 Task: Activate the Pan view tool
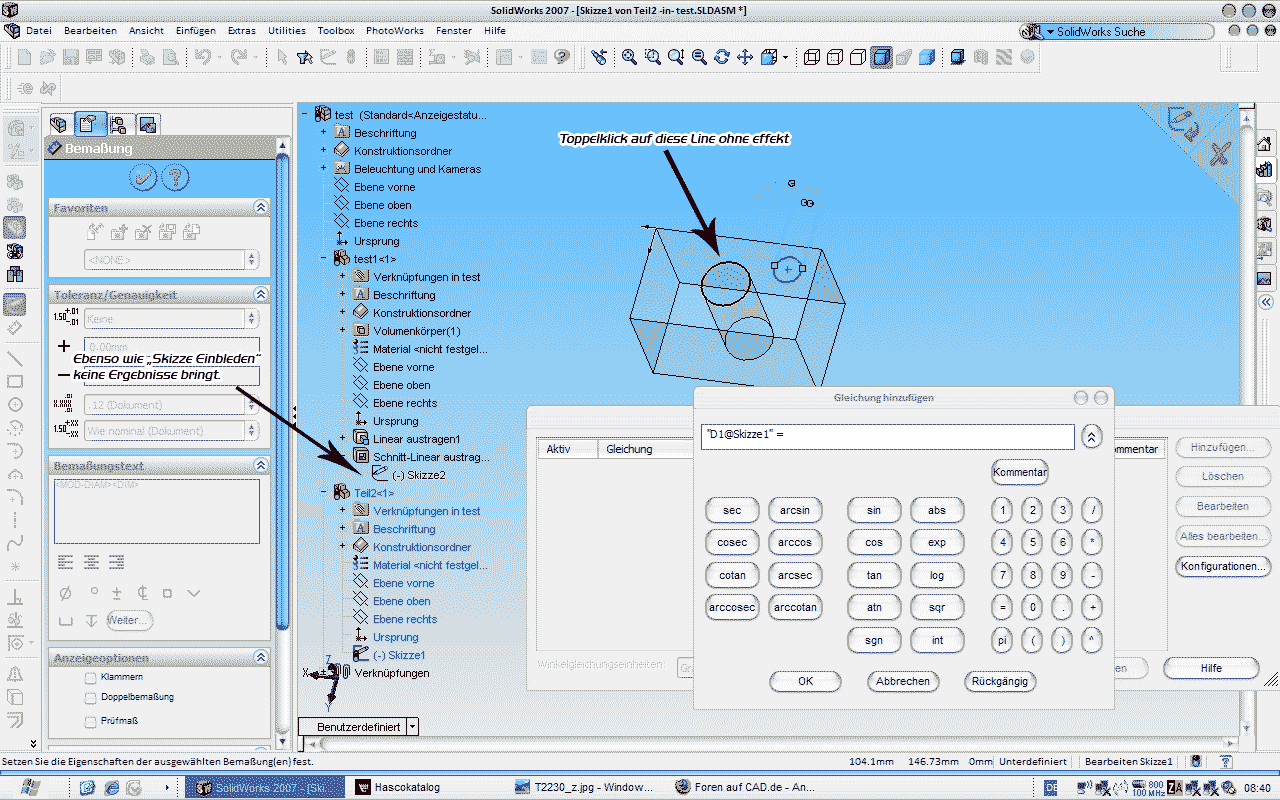click(x=745, y=57)
